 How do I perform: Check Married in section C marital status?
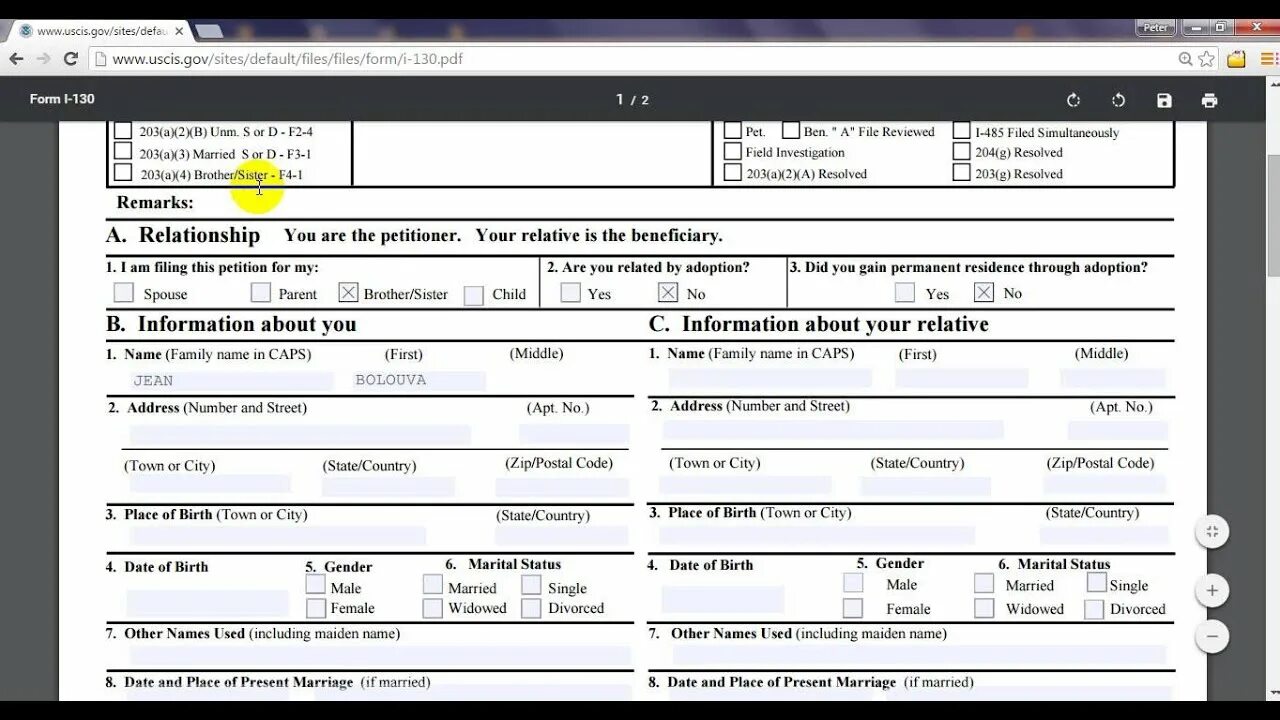[984, 583]
